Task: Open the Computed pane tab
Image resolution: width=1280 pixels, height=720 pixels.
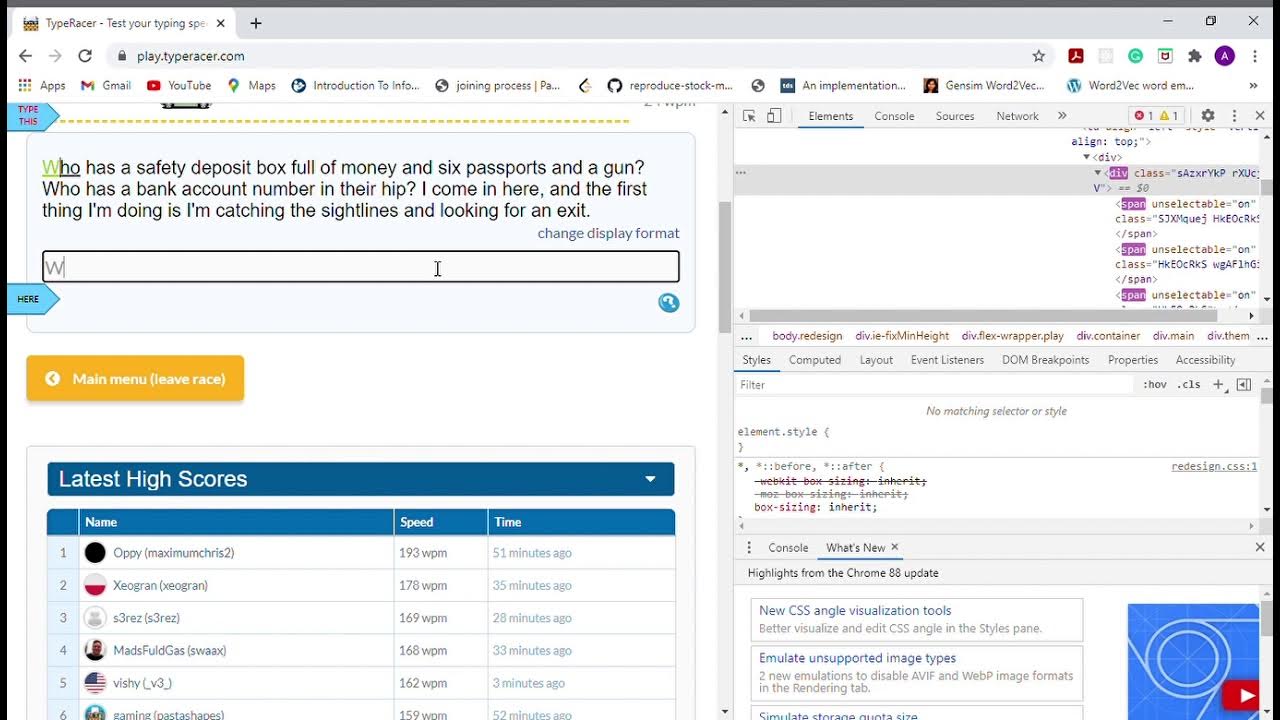Action: click(x=815, y=360)
